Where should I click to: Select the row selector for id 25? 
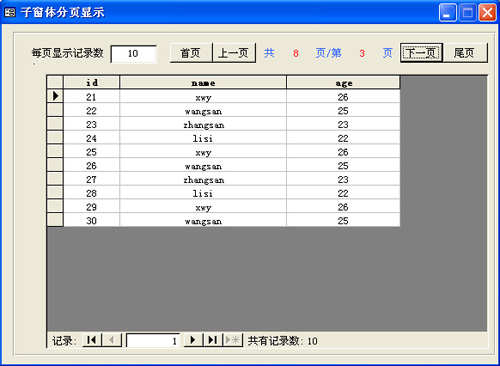[x=55, y=151]
